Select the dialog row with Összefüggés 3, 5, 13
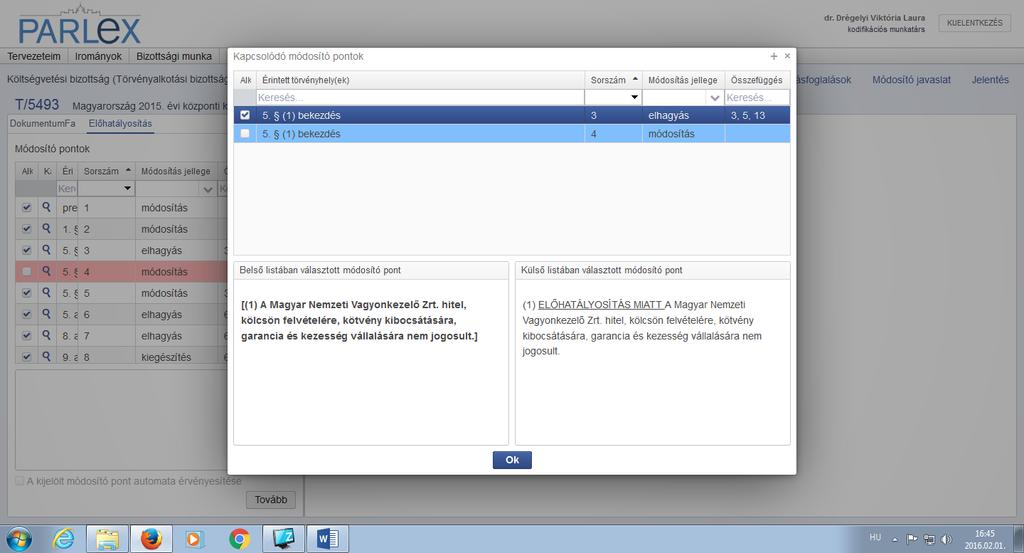1024x553 pixels. coord(512,115)
